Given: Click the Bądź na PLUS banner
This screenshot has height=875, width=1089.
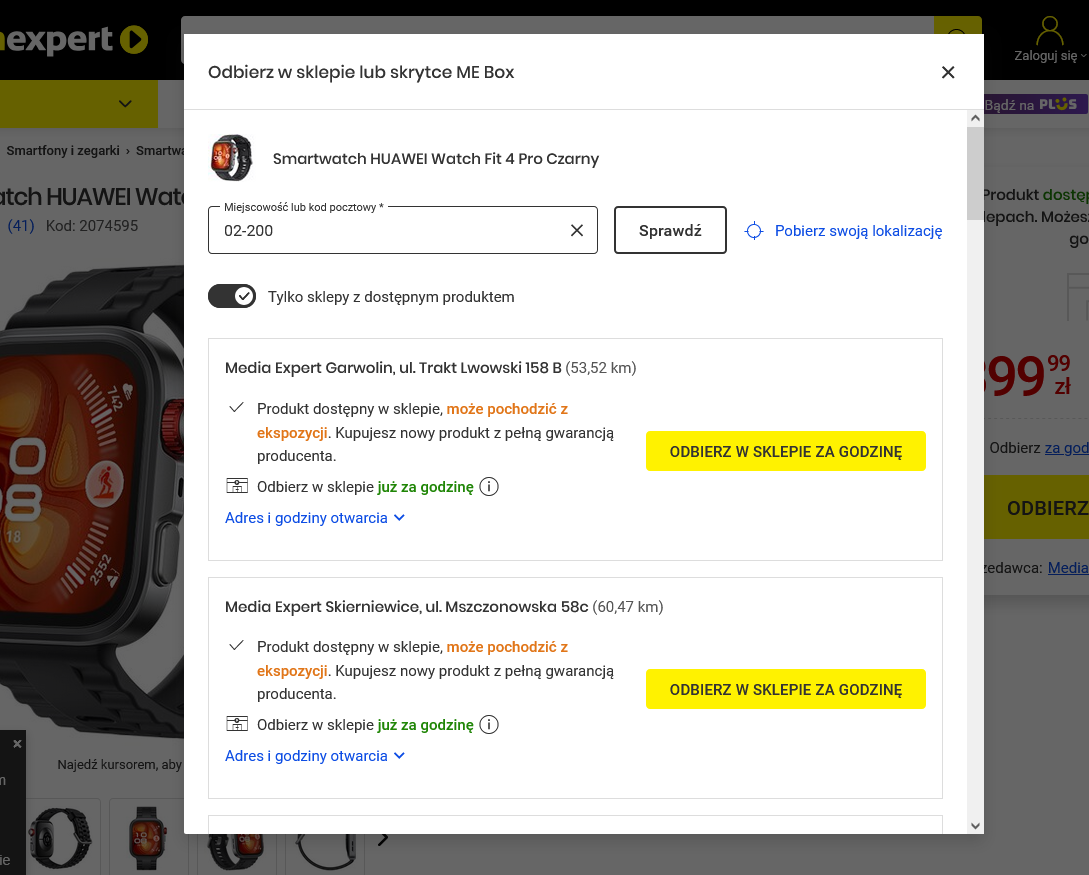Looking at the screenshot, I should click(1036, 105).
